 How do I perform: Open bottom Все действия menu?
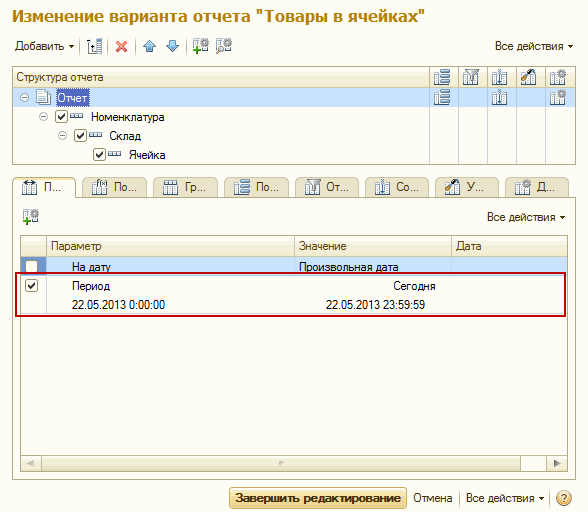[x=505, y=498]
